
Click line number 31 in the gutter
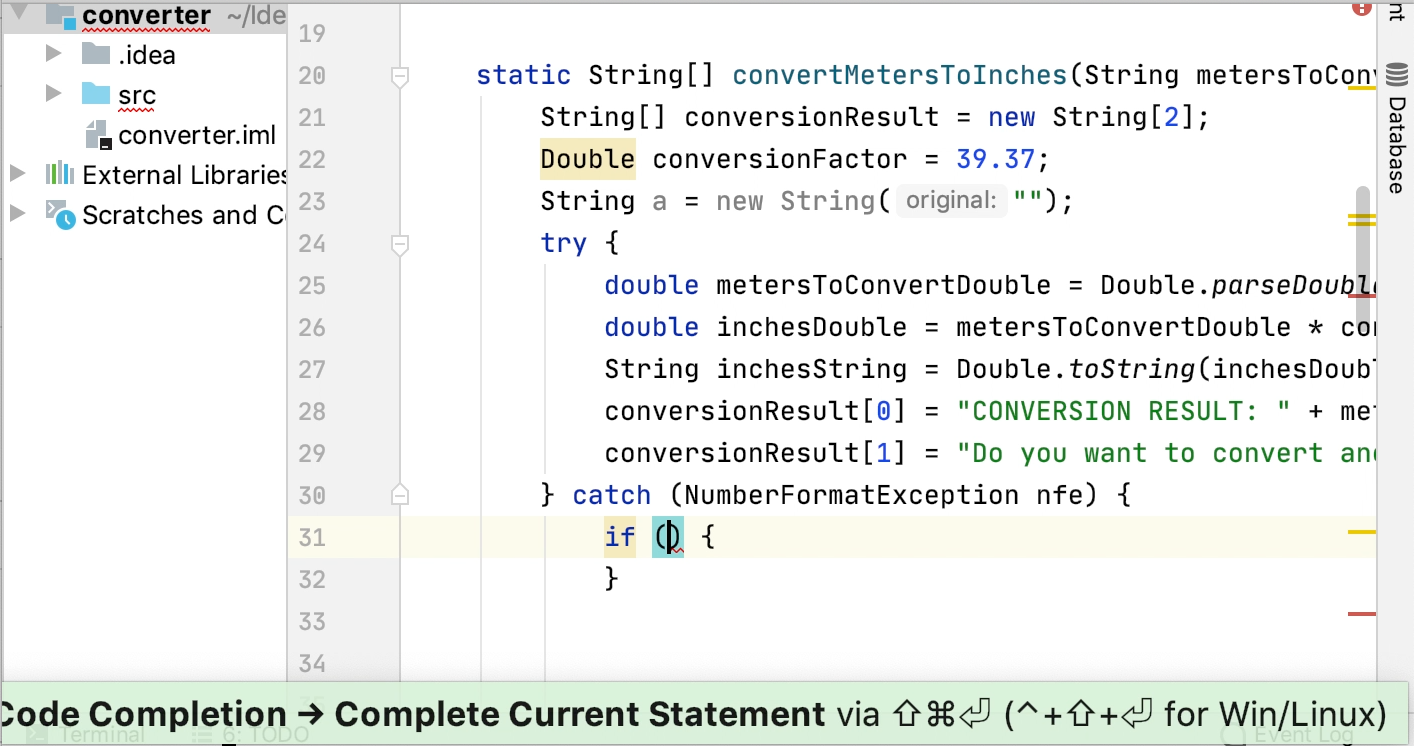coord(312,537)
